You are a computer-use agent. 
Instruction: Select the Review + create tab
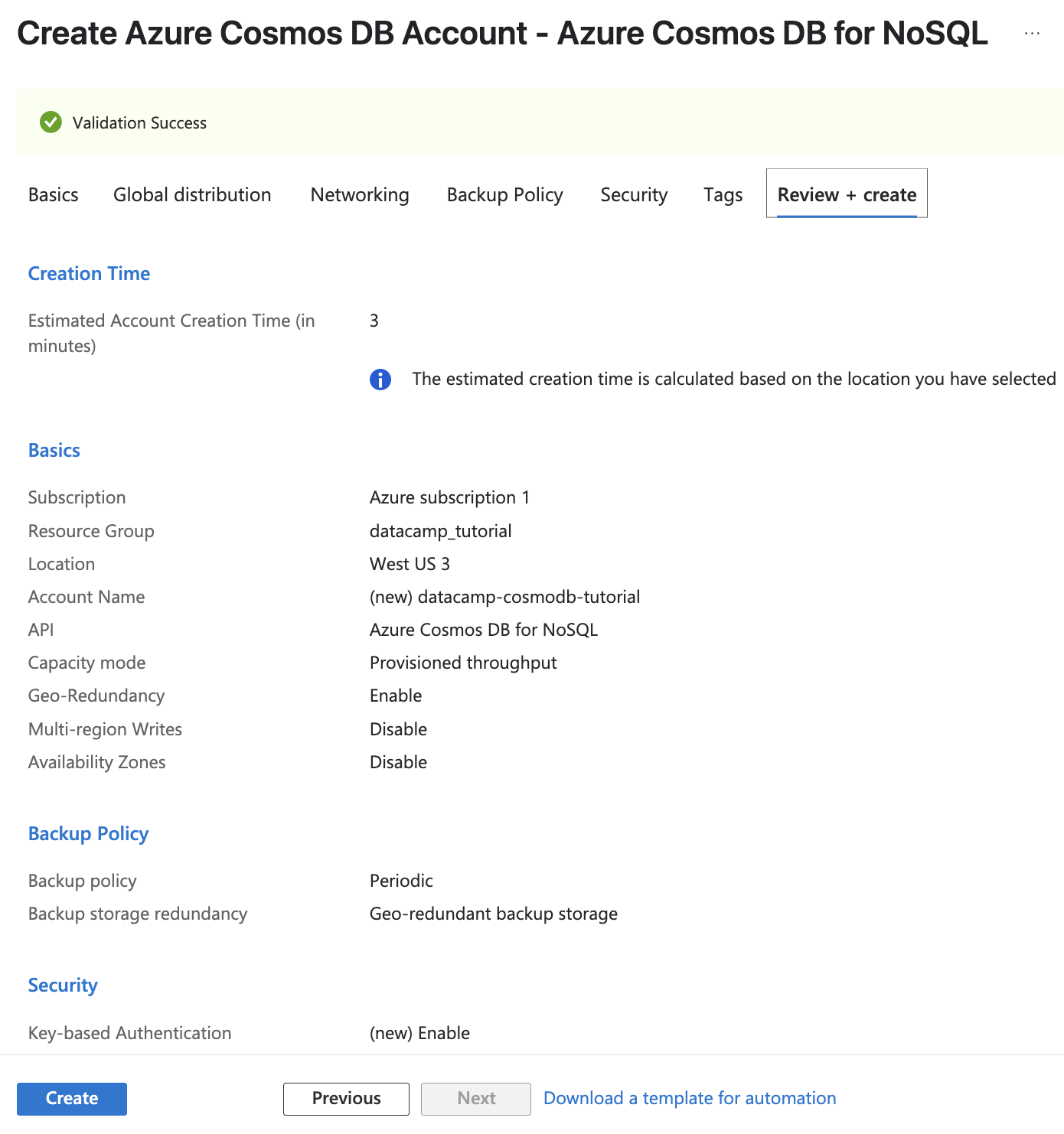[847, 194]
